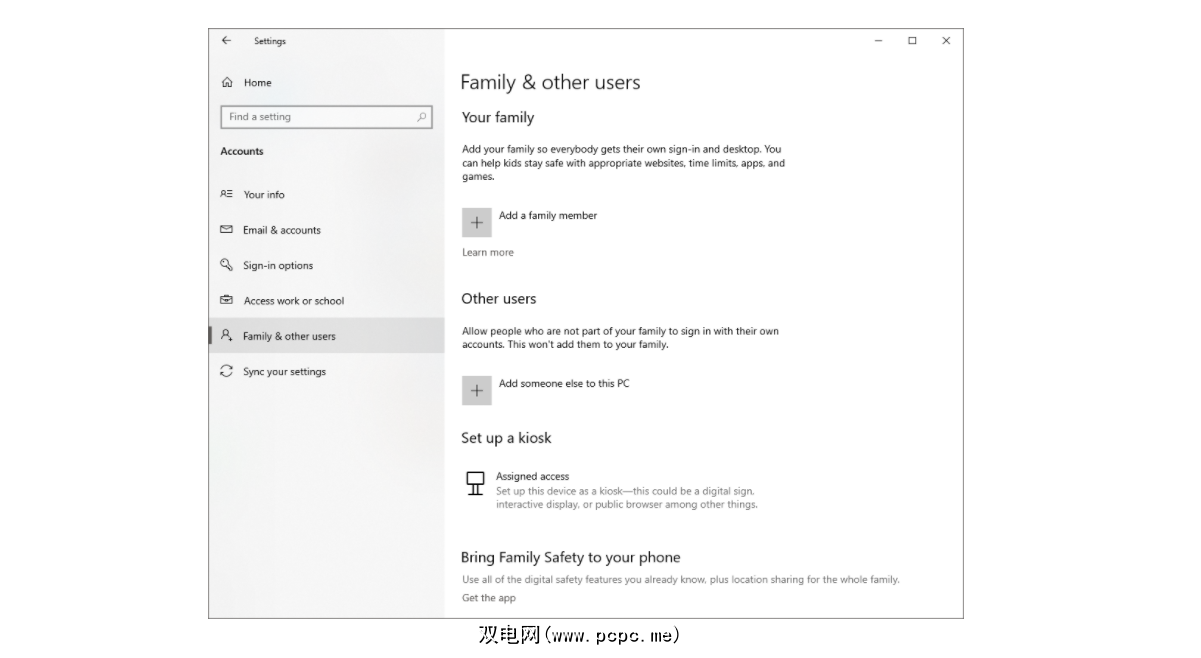The width and height of the screenshot is (1201, 658).
Task: Open the Learn more link
Action: pyautogui.click(x=488, y=253)
